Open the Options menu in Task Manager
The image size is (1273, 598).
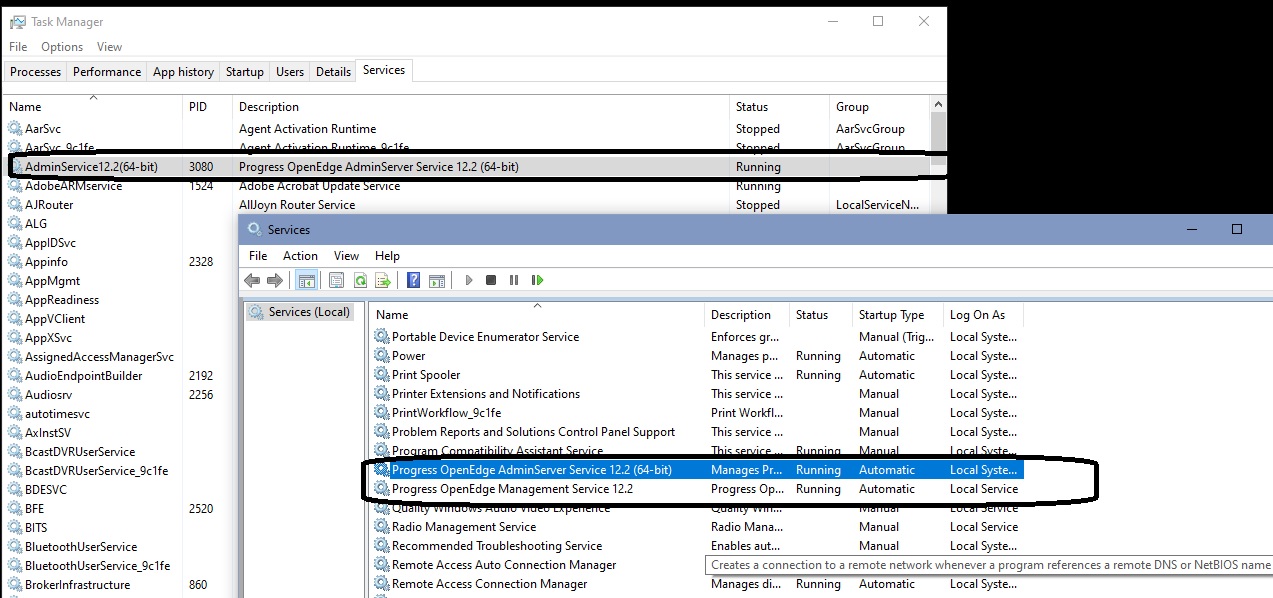(61, 46)
